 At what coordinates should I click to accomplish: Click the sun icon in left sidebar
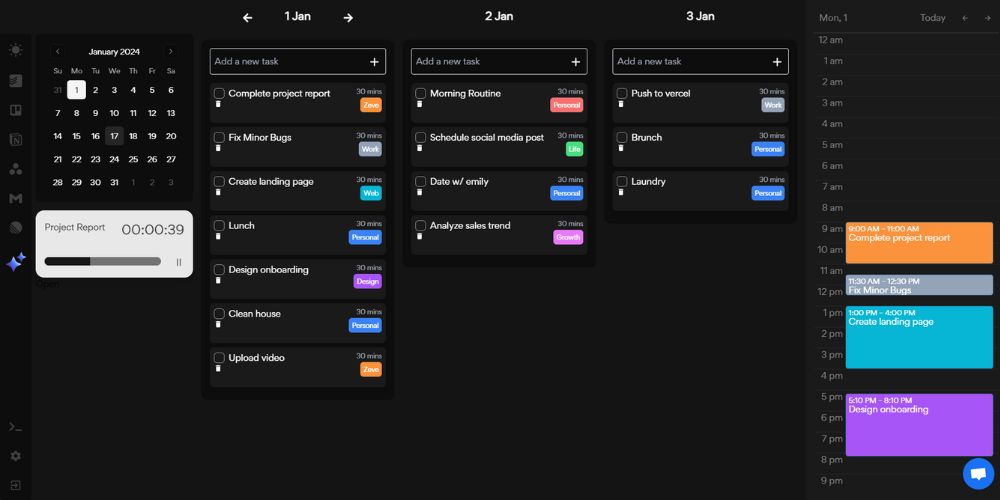[15, 50]
